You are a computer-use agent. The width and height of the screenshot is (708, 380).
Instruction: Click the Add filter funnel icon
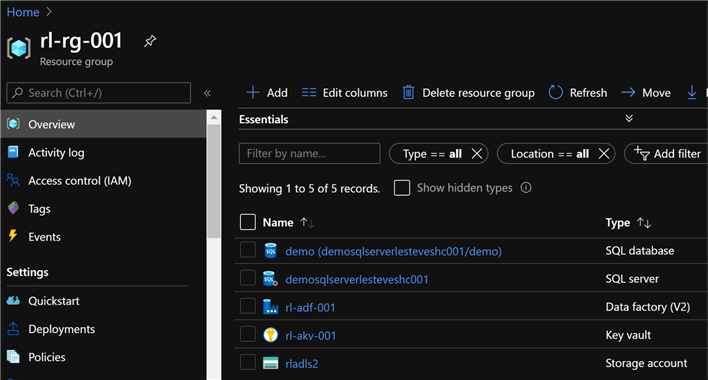pos(641,153)
